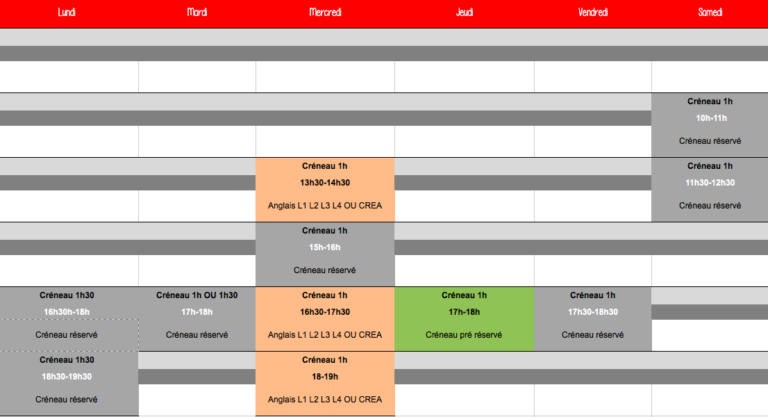Click empty Jeudi cell beside 13h30-14h30 slot
The image size is (768, 417).
[x=464, y=205]
